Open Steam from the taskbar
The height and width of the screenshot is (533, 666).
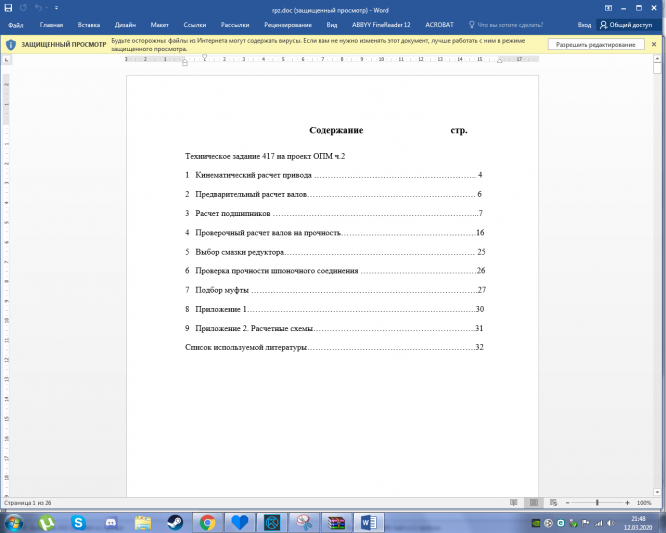[x=174, y=522]
